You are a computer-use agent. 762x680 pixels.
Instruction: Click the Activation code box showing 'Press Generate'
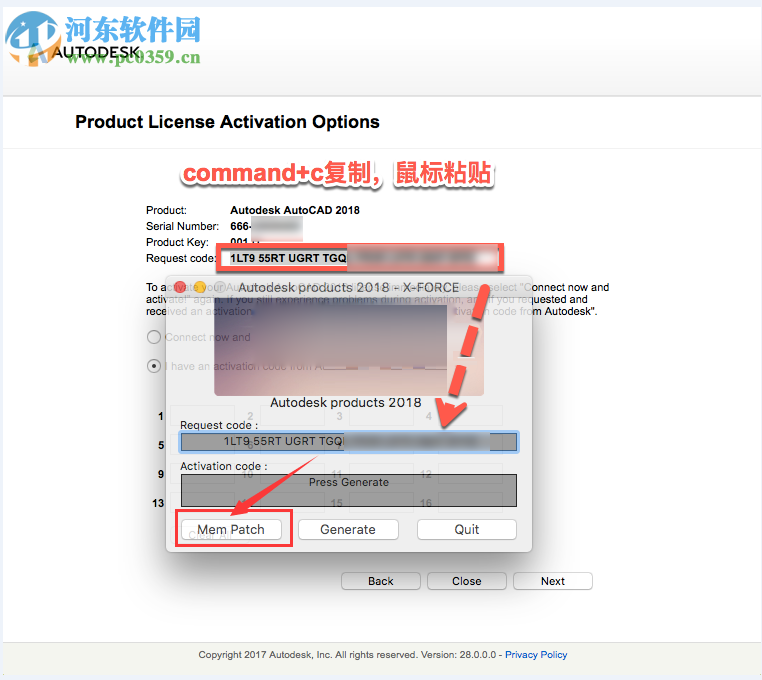click(349, 490)
